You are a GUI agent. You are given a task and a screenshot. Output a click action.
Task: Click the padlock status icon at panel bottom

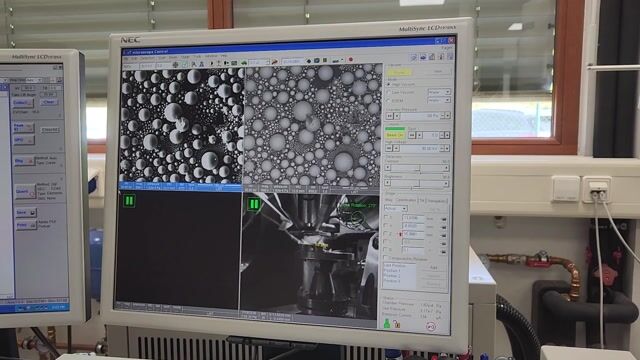(x=397, y=324)
